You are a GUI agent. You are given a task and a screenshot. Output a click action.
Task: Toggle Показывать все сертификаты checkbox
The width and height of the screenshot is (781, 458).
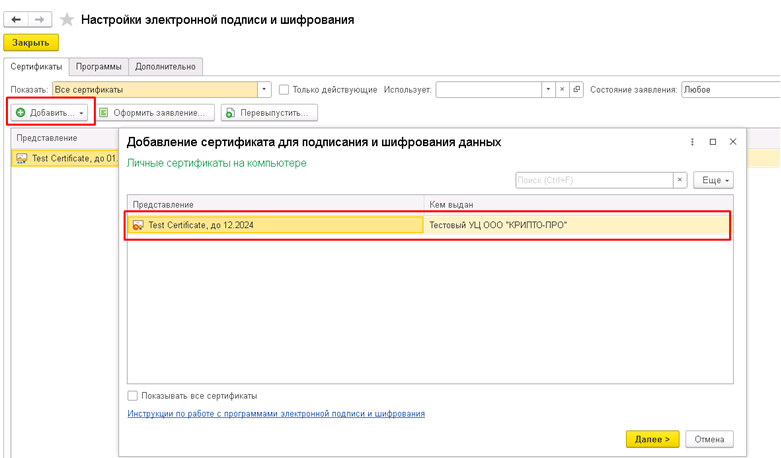click(x=133, y=395)
